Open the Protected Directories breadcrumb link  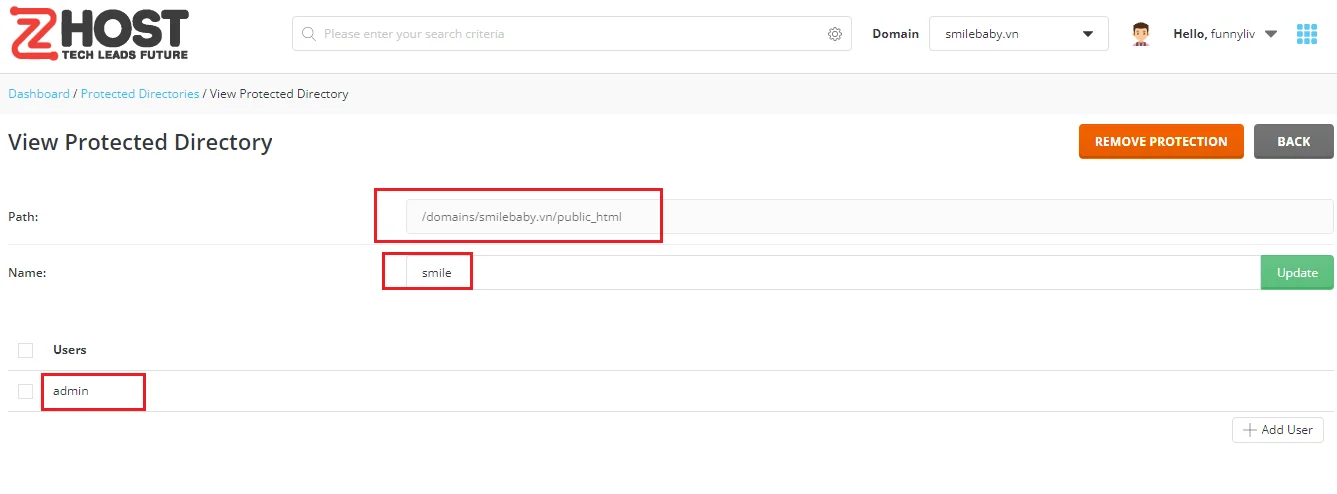coord(140,94)
